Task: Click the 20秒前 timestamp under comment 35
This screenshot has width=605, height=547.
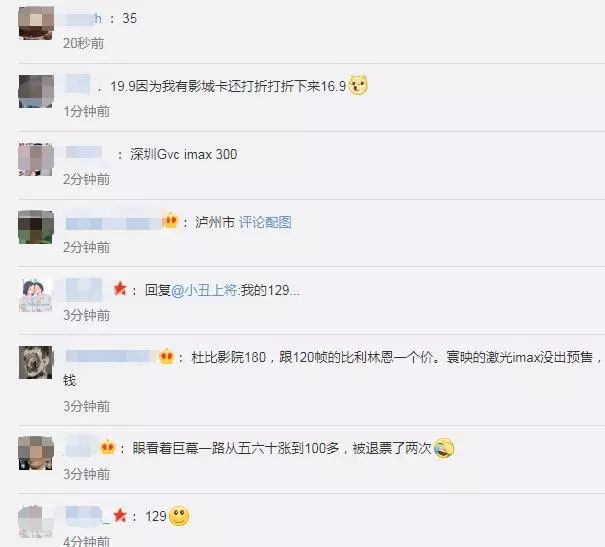Action: click(83, 43)
